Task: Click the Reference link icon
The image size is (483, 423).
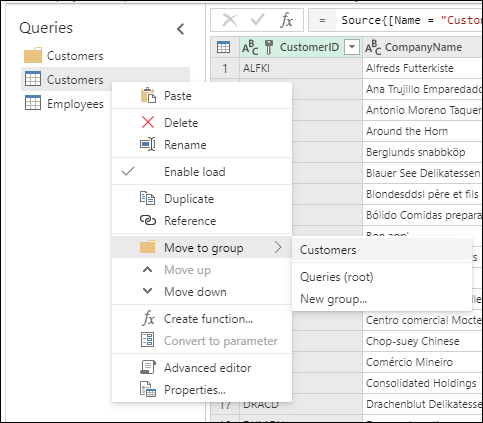Action: (148, 220)
